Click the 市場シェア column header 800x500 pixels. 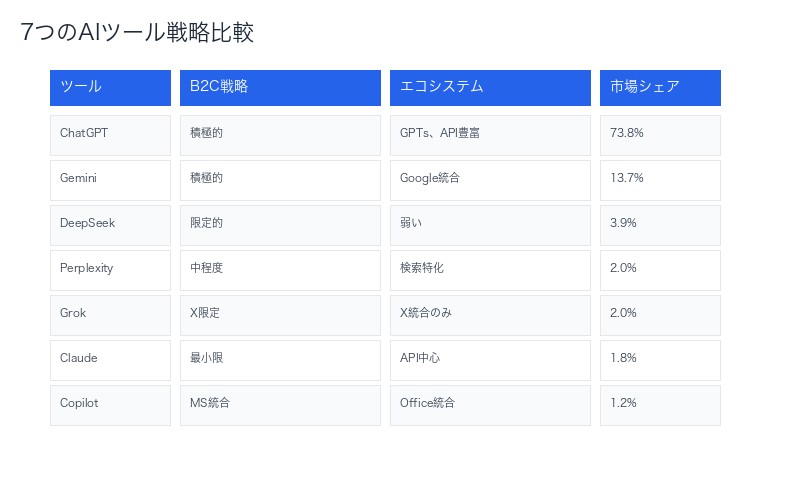click(660, 87)
